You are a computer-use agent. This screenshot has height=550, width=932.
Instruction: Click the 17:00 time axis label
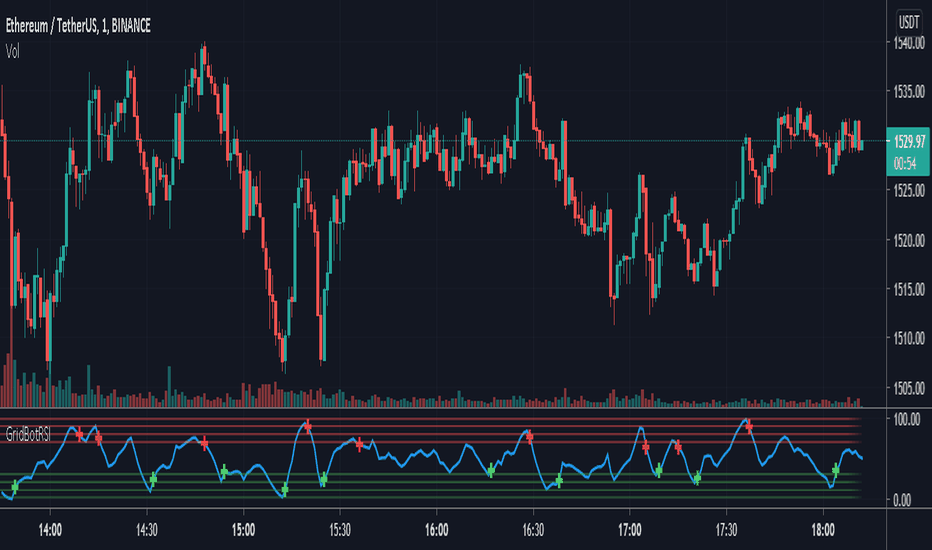tap(629, 530)
